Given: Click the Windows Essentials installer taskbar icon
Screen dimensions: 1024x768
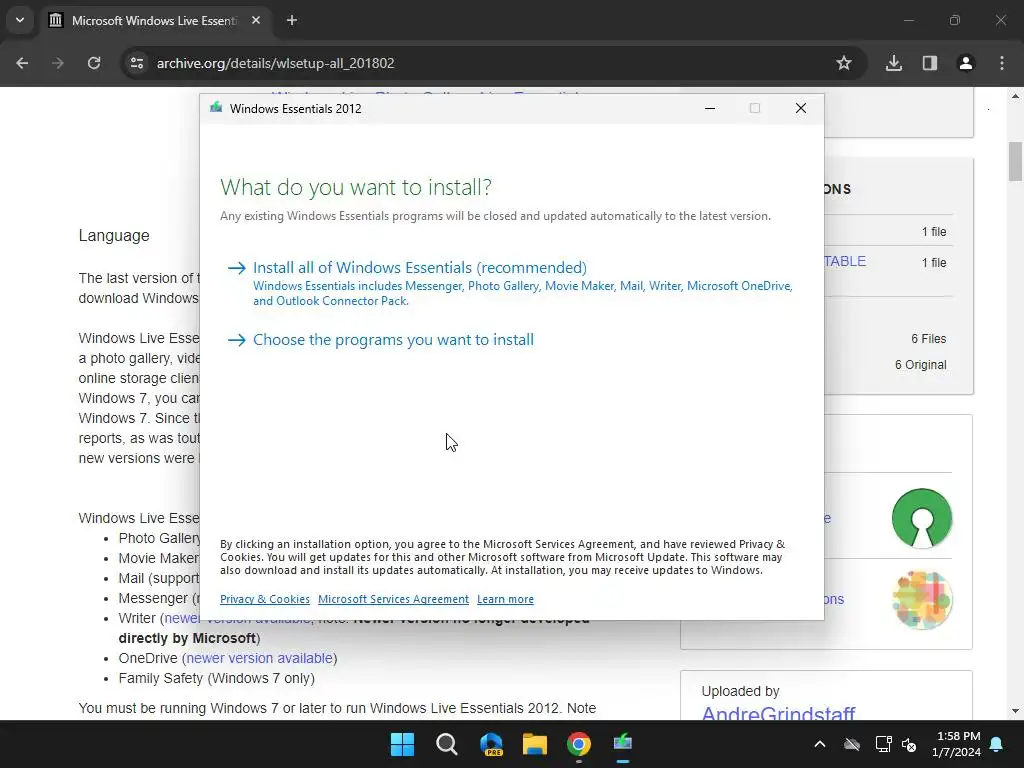Looking at the screenshot, I should [x=623, y=743].
